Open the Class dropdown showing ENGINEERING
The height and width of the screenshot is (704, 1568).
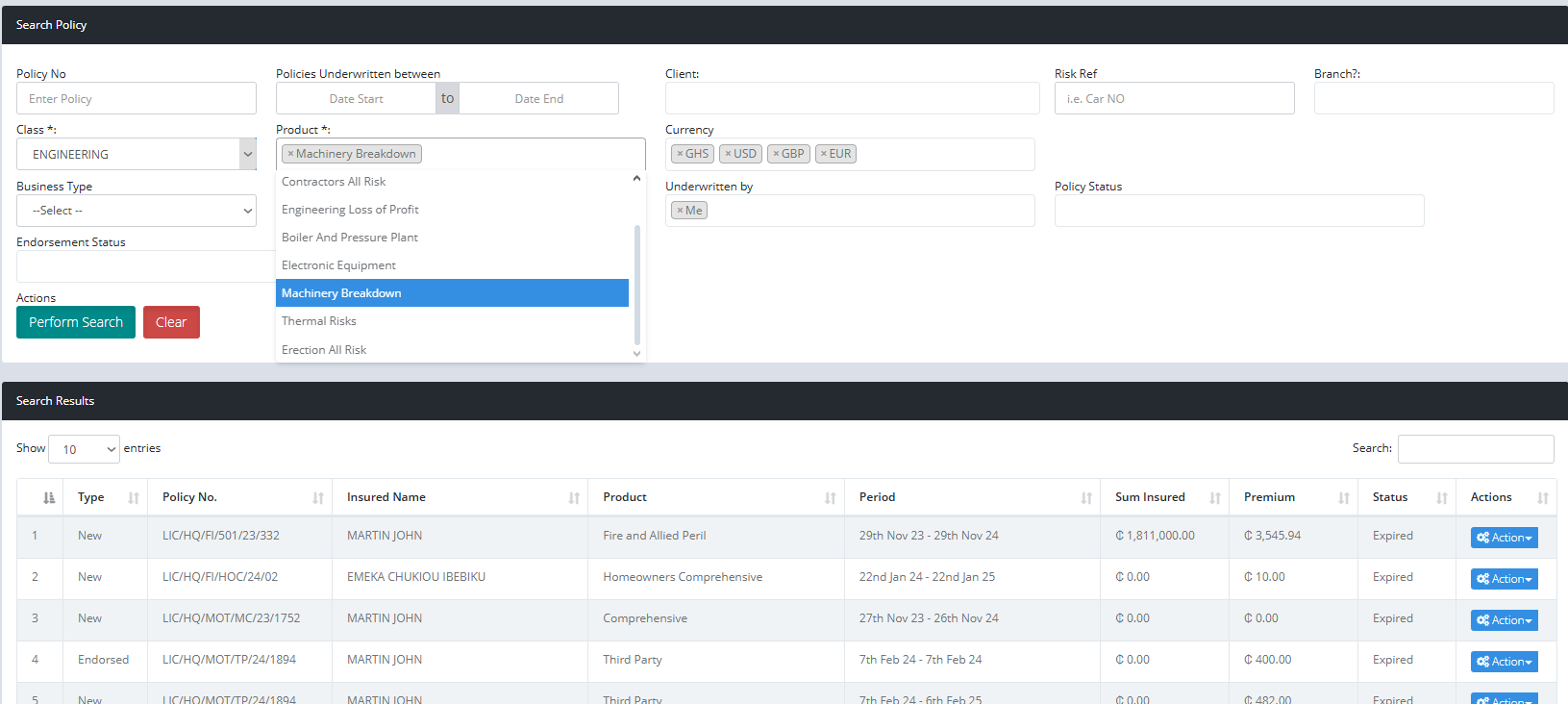pyautogui.click(x=136, y=154)
